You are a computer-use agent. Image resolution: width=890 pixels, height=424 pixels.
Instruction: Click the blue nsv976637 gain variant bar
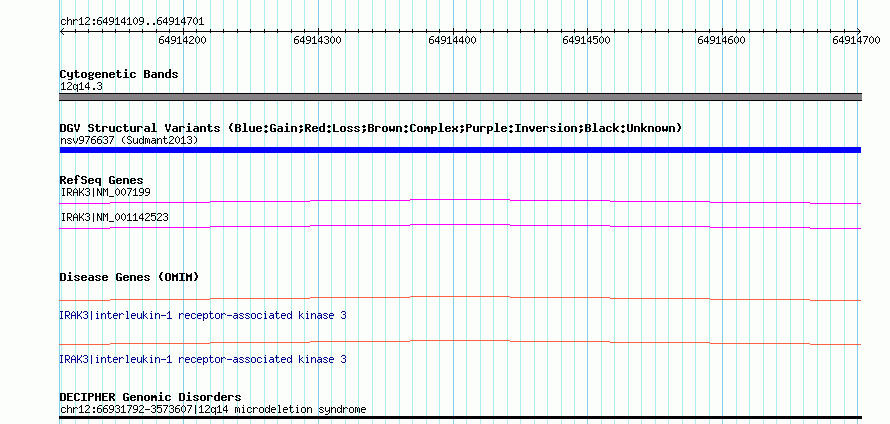(460, 150)
